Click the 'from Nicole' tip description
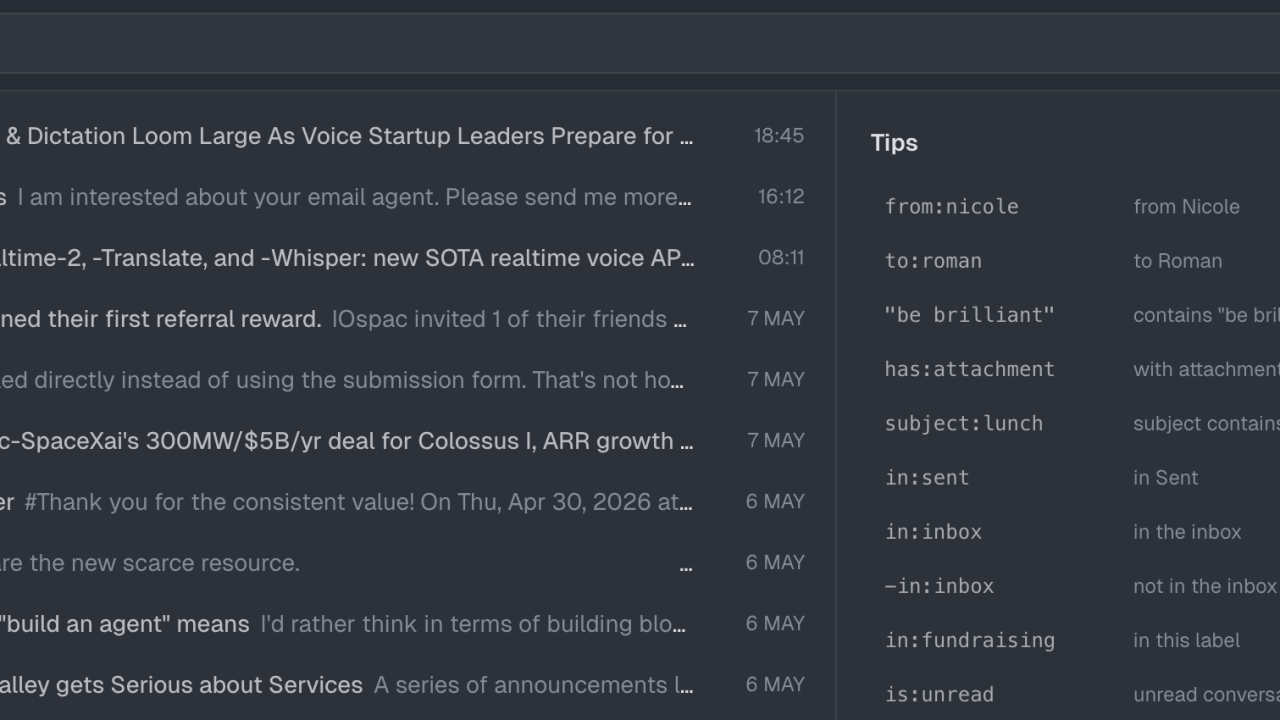Viewport: 1280px width, 720px height. [x=1186, y=207]
